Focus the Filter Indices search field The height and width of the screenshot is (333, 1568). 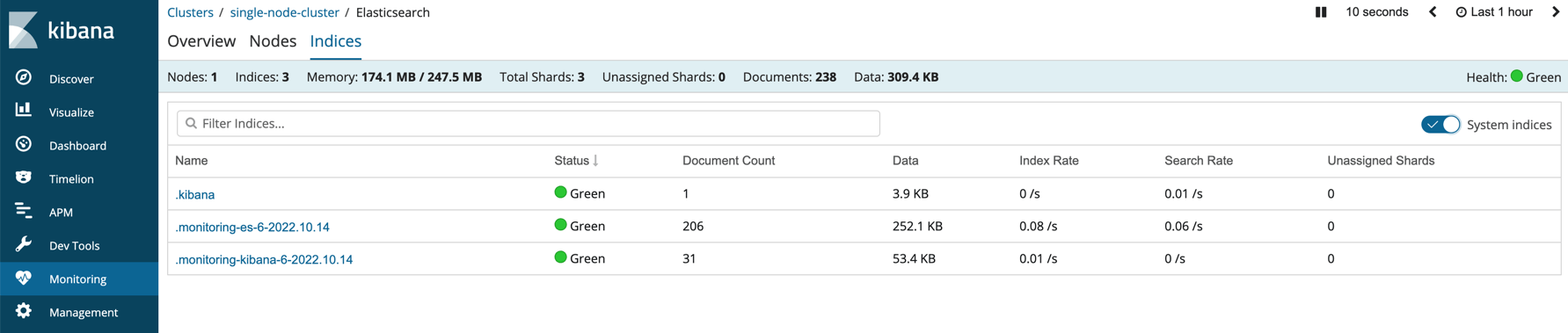(x=529, y=124)
